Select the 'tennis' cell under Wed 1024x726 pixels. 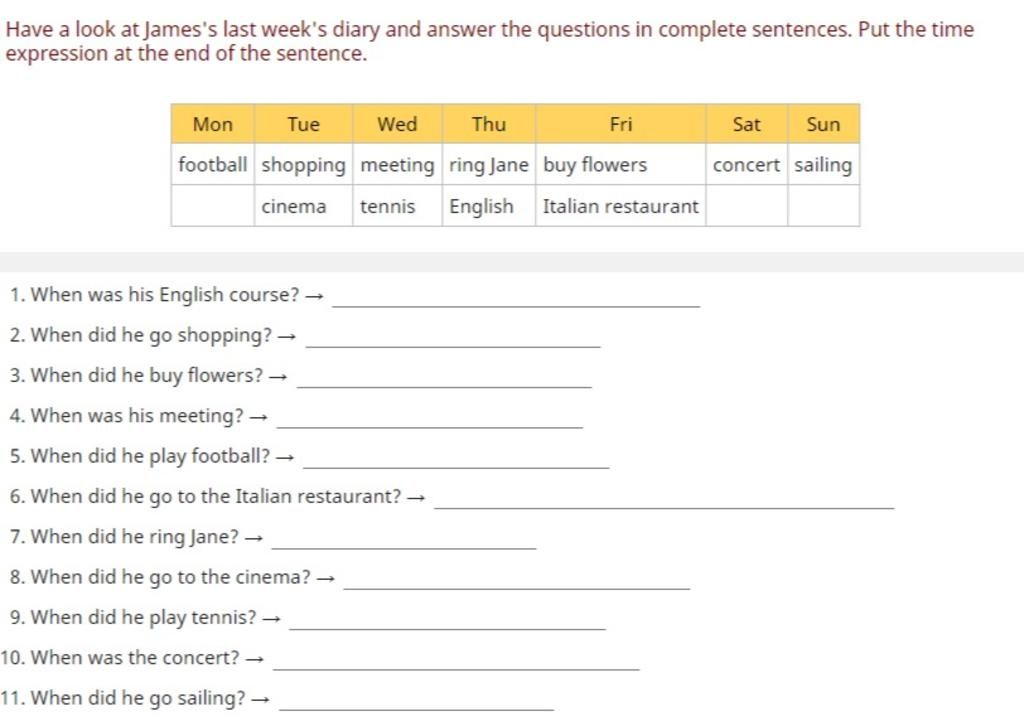coord(397,206)
